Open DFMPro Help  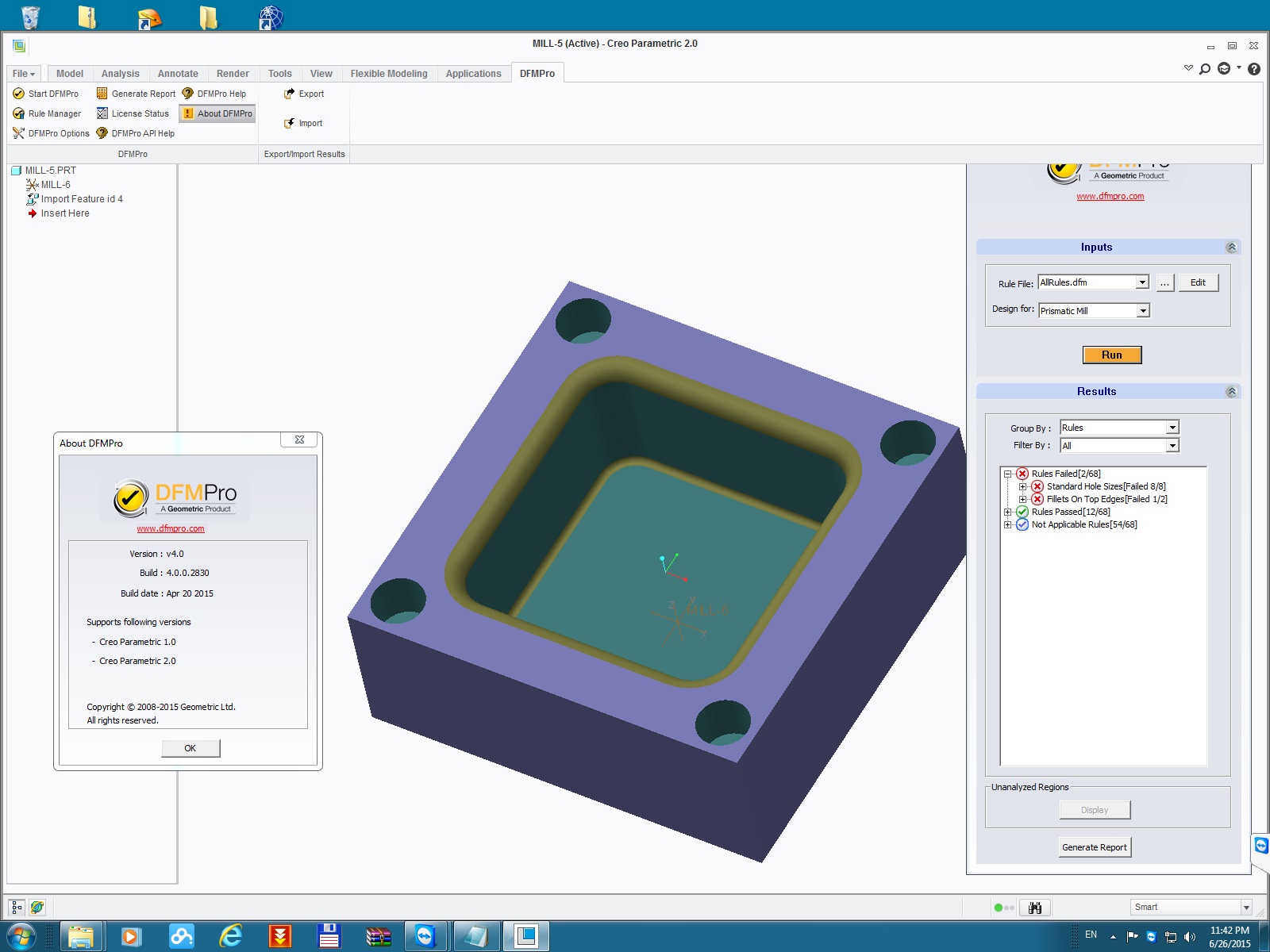[214, 94]
